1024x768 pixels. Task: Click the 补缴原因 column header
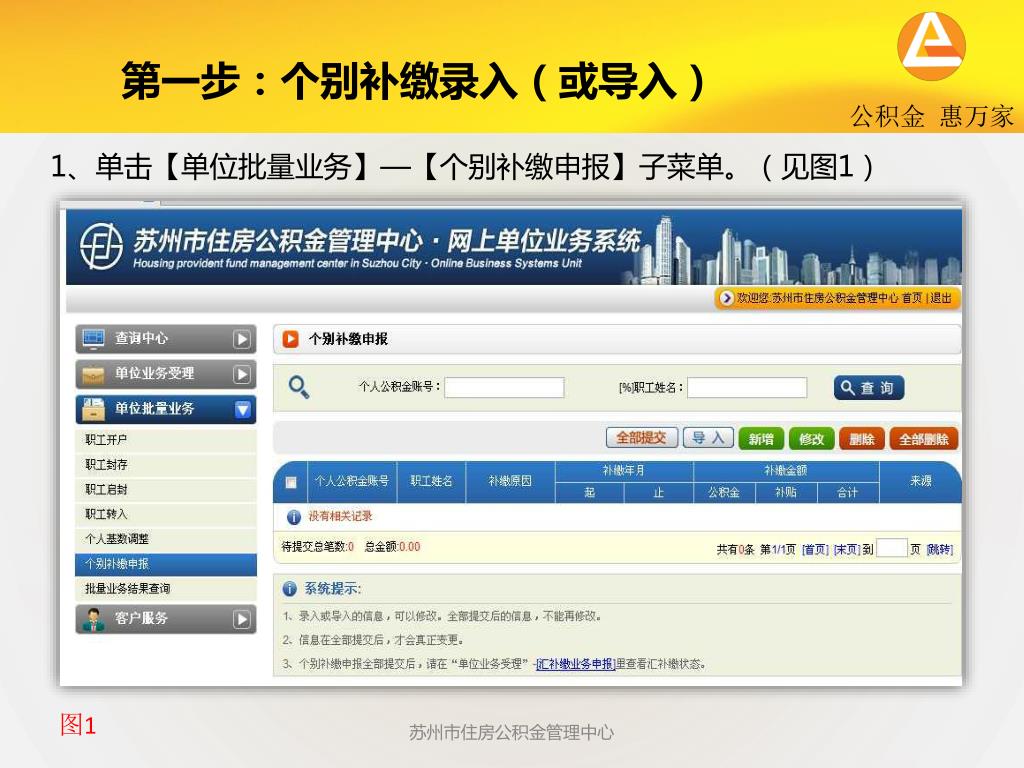511,482
